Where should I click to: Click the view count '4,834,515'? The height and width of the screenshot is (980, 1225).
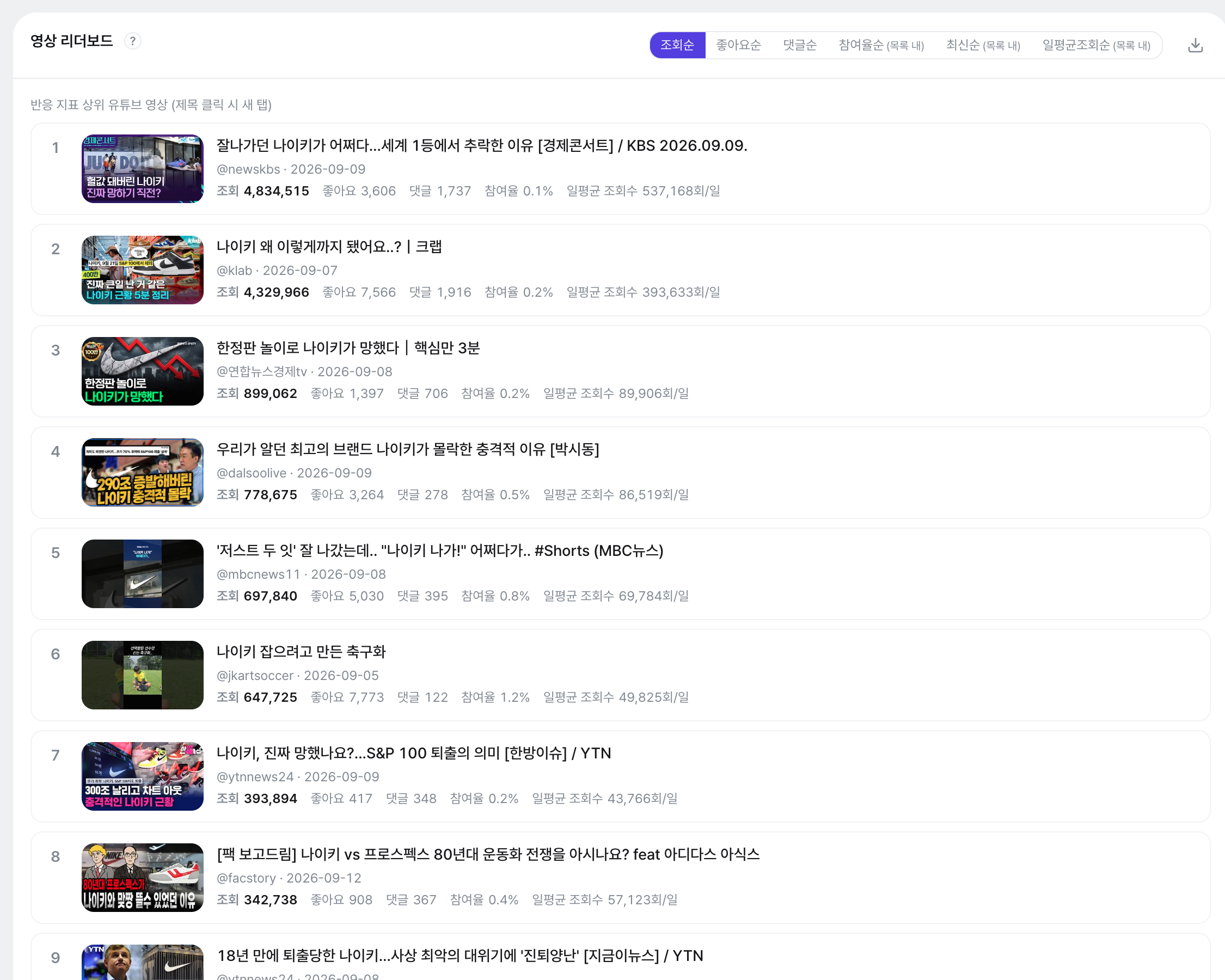coord(276,191)
